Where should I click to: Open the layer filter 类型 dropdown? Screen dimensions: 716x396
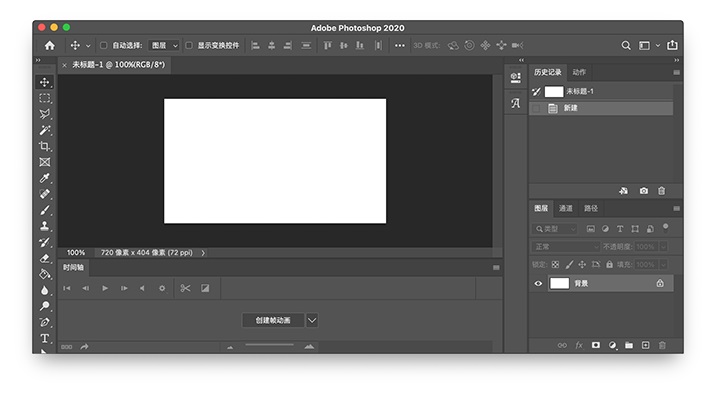554,229
